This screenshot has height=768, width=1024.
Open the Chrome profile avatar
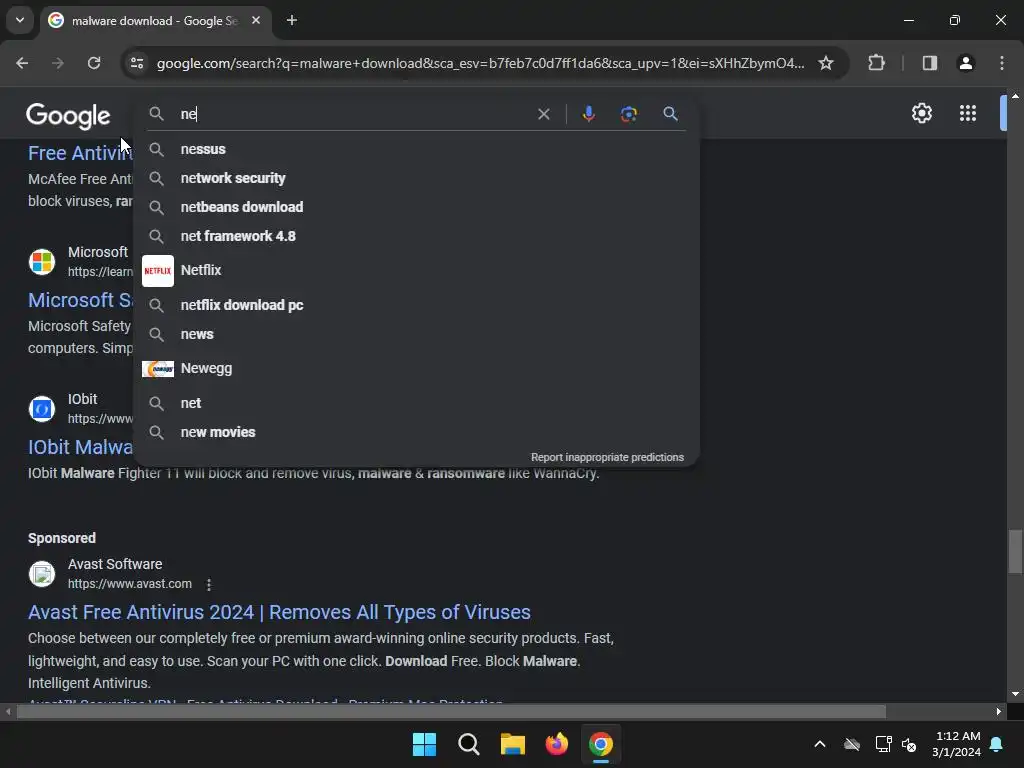(966, 63)
